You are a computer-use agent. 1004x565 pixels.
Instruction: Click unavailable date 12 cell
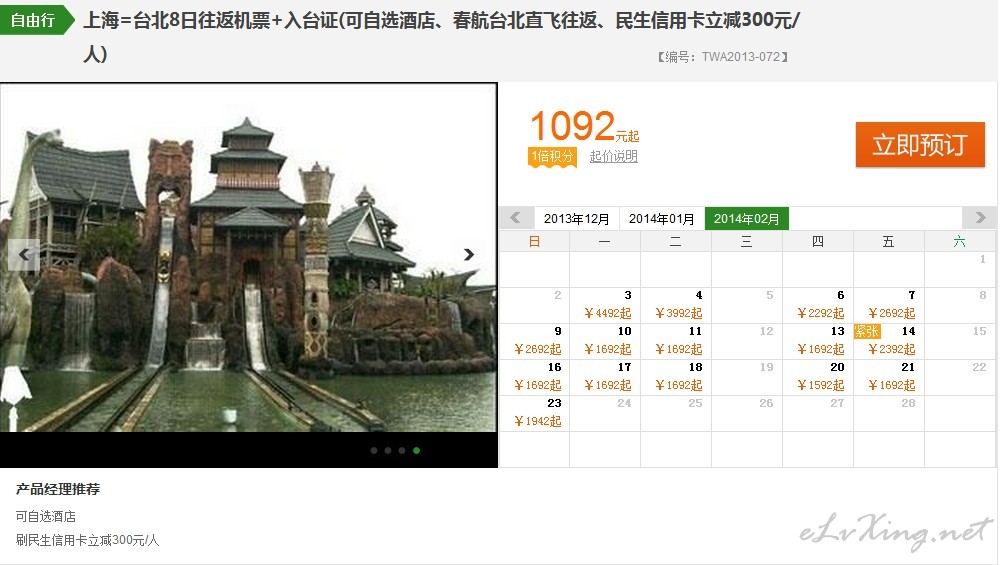click(747, 341)
